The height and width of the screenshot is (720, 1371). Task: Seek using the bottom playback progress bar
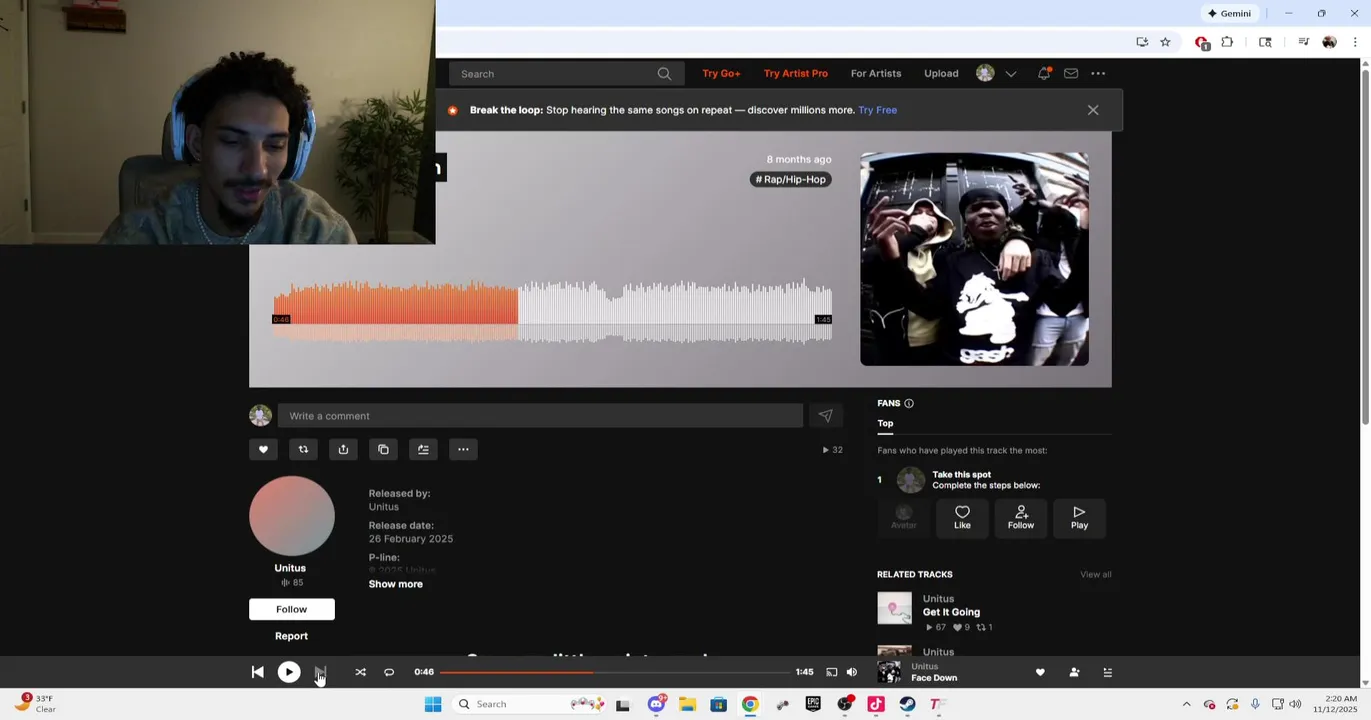pos(613,672)
